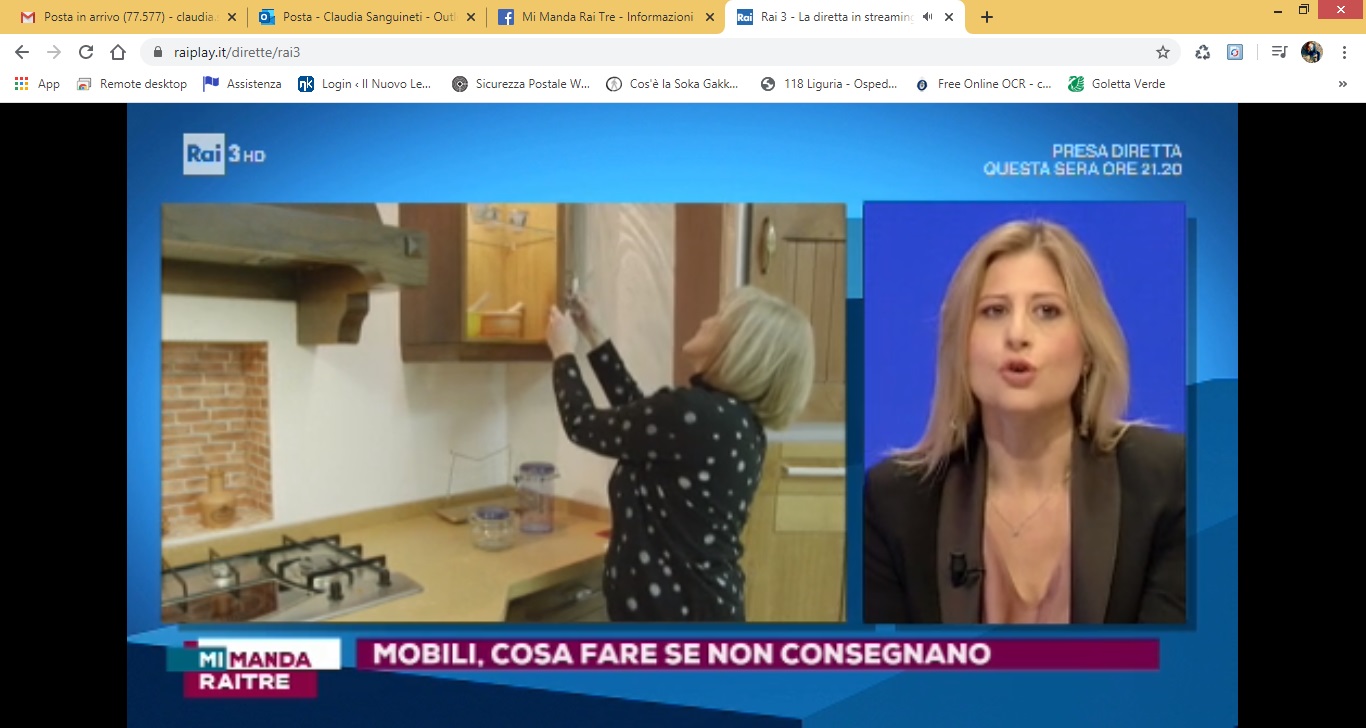Open the browser home page
1366x728 pixels.
coord(118,52)
